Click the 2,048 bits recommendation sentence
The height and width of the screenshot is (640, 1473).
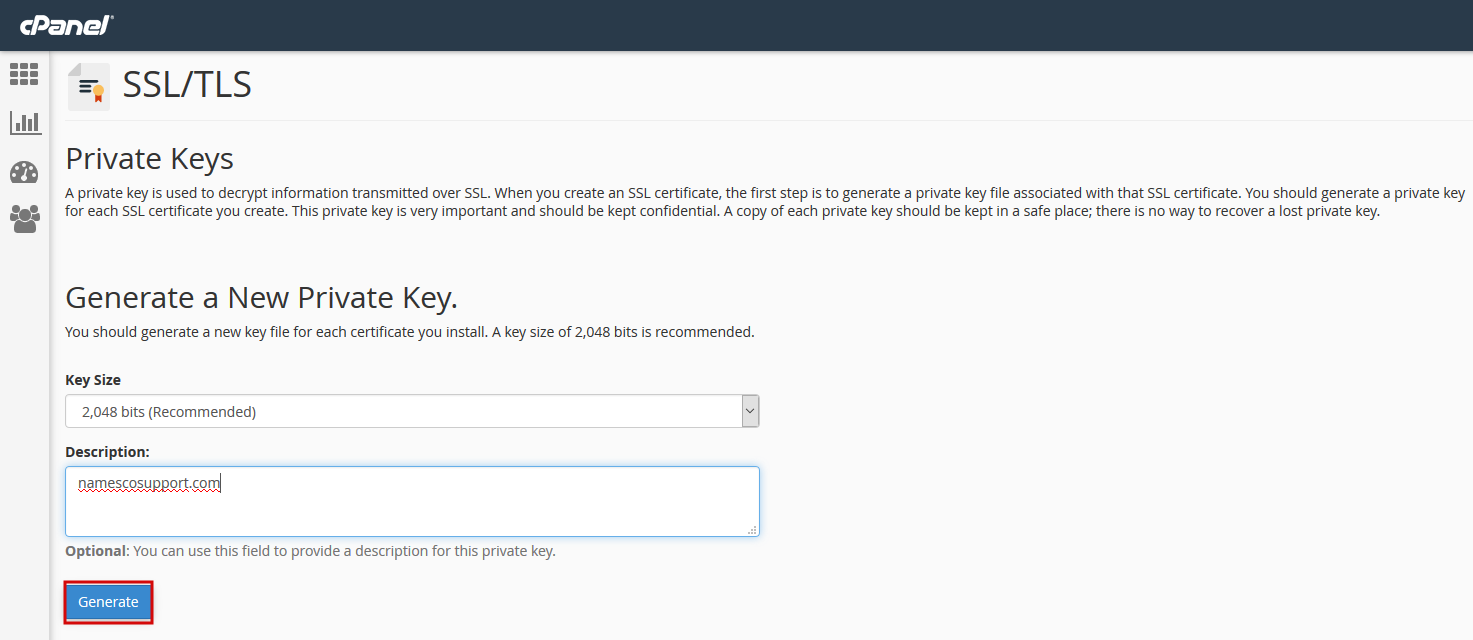tap(409, 331)
